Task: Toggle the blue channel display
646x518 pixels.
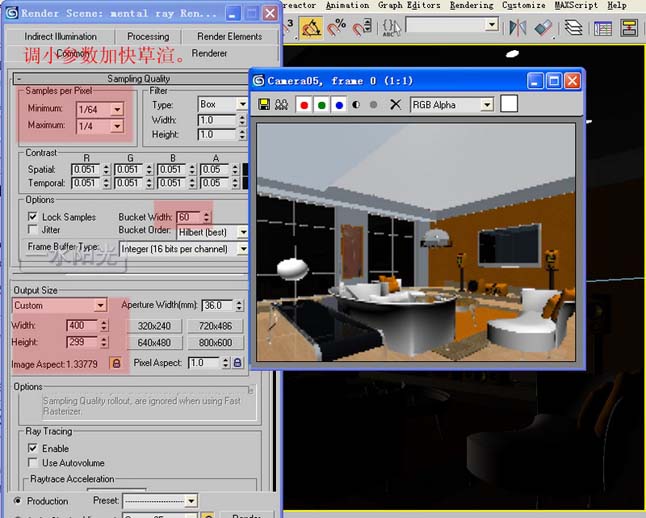Action: click(x=339, y=105)
